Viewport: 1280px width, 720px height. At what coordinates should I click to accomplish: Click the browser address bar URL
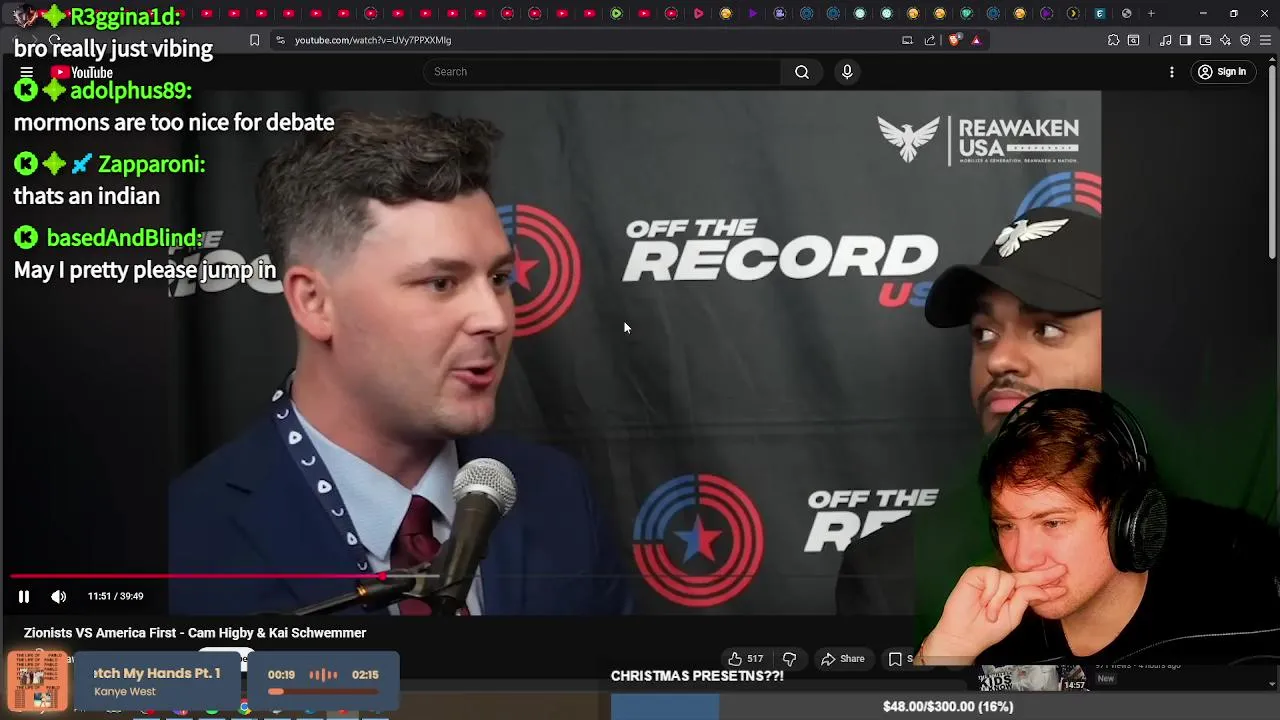(x=373, y=40)
